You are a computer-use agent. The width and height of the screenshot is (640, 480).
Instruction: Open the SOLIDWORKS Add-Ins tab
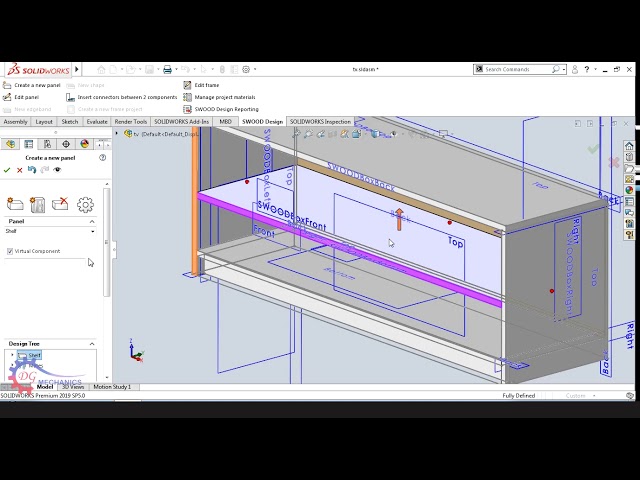tap(181, 122)
